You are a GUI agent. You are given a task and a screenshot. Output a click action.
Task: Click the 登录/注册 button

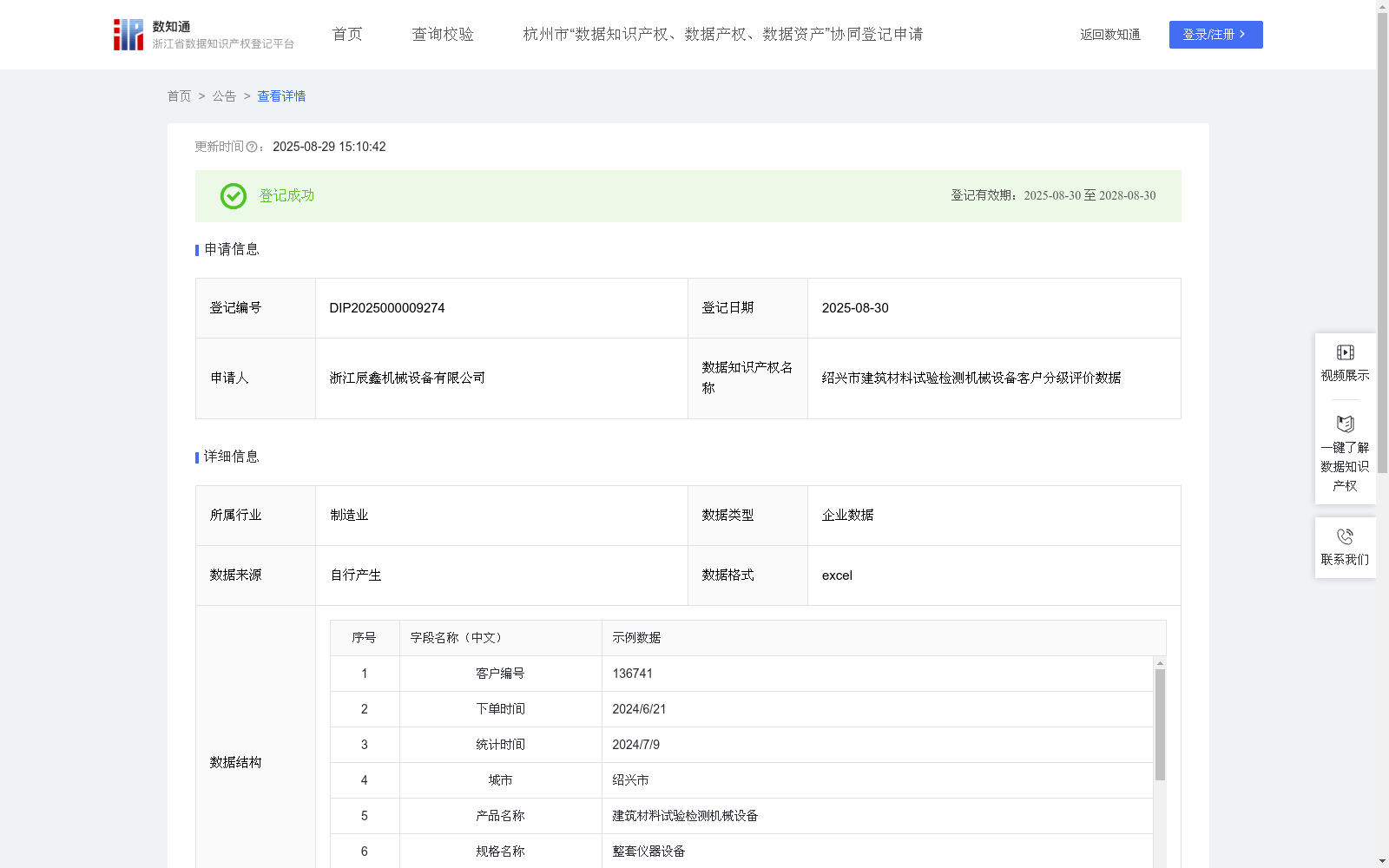1215,35
